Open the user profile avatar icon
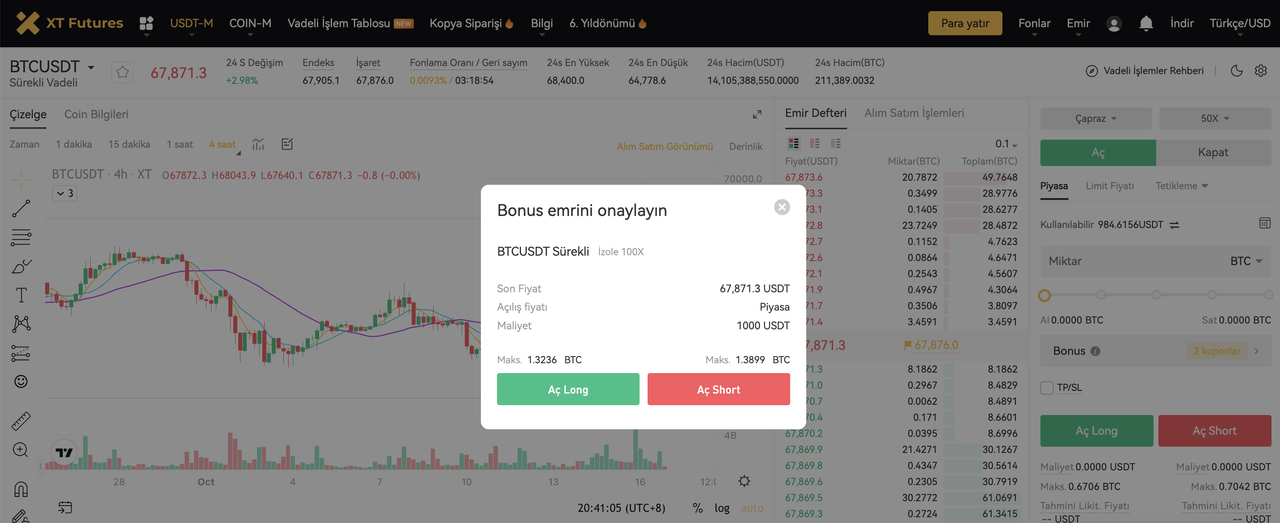The height and width of the screenshot is (523, 1280). point(1114,23)
